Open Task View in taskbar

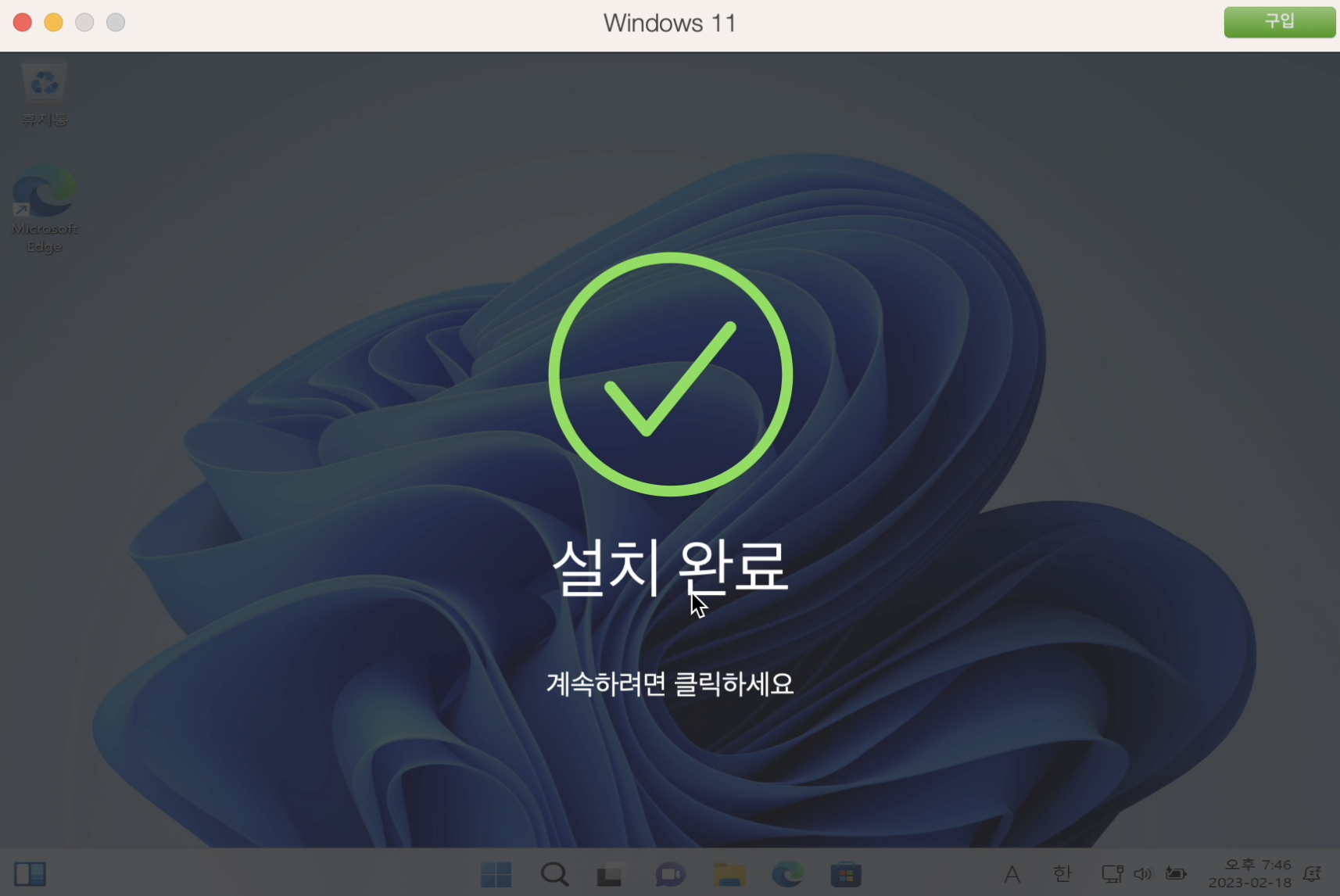pos(612,874)
